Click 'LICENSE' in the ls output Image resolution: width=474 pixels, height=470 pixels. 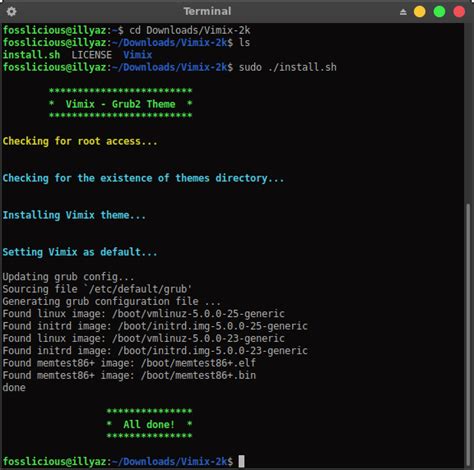(92, 55)
